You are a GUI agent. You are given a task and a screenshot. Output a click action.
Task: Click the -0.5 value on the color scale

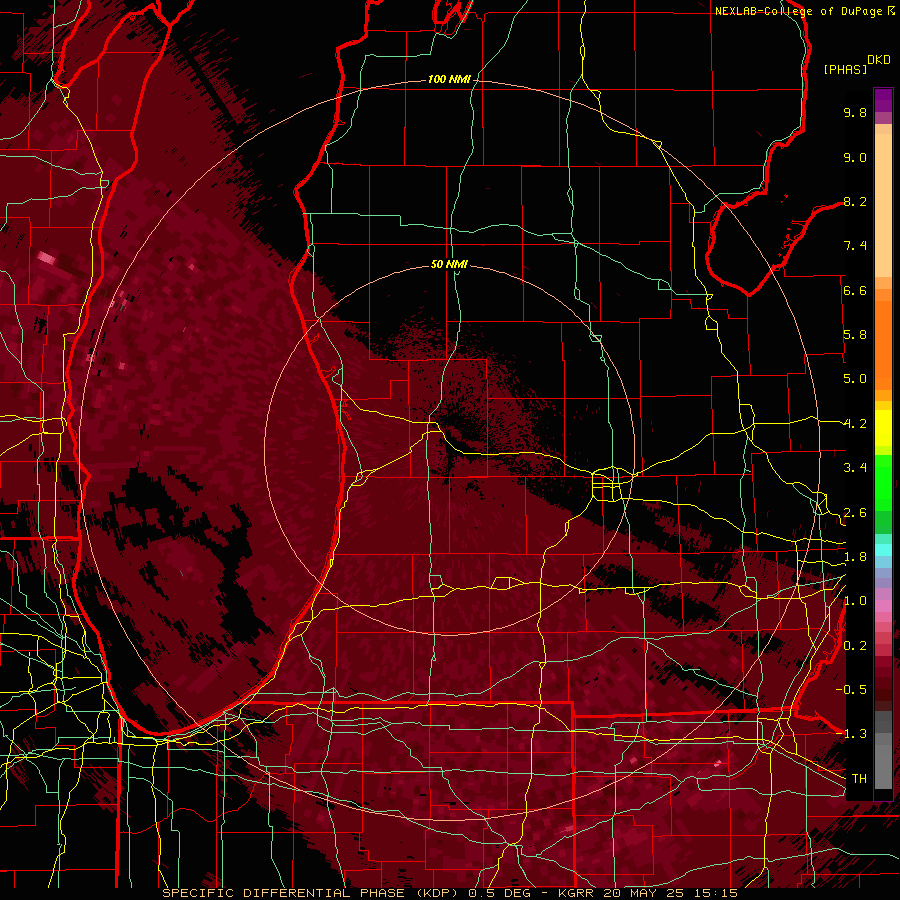[851, 689]
